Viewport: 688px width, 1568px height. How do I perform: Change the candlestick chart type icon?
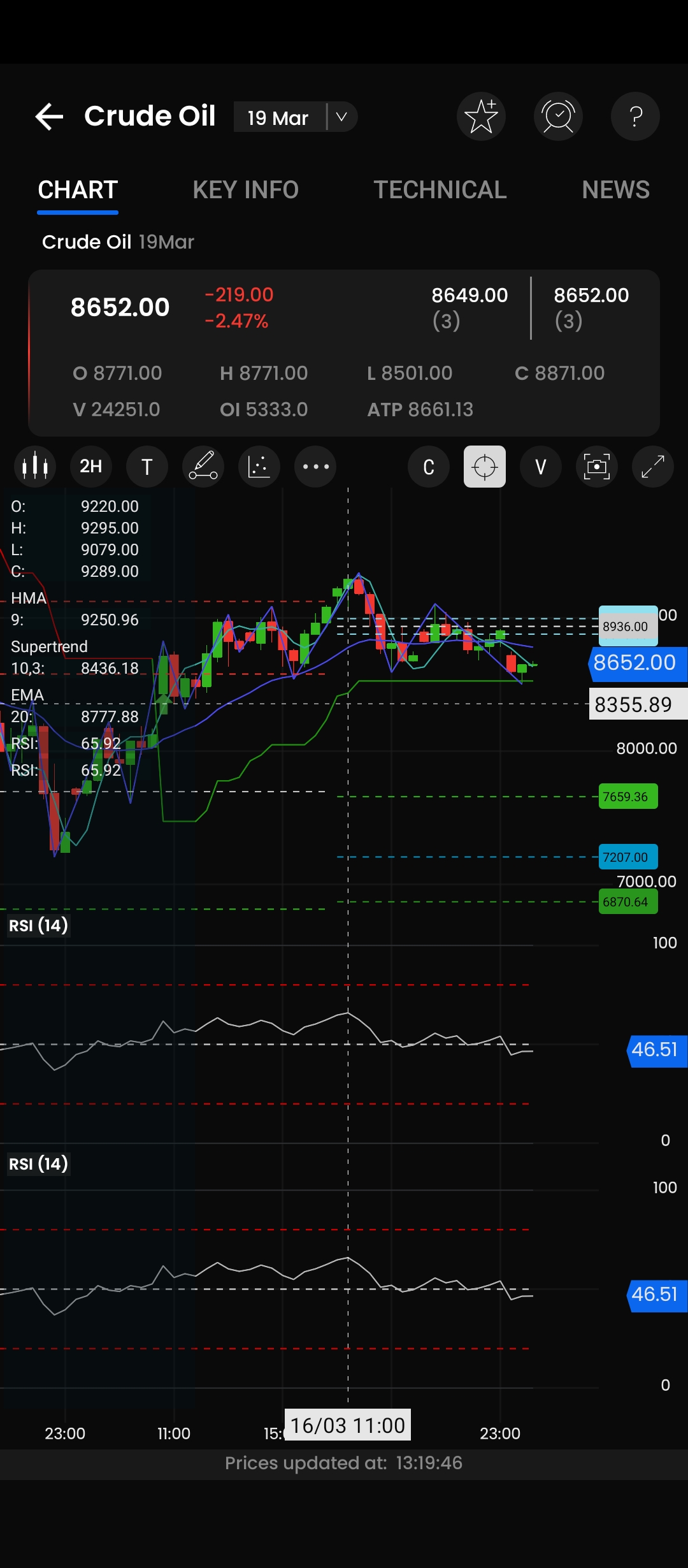(x=35, y=467)
